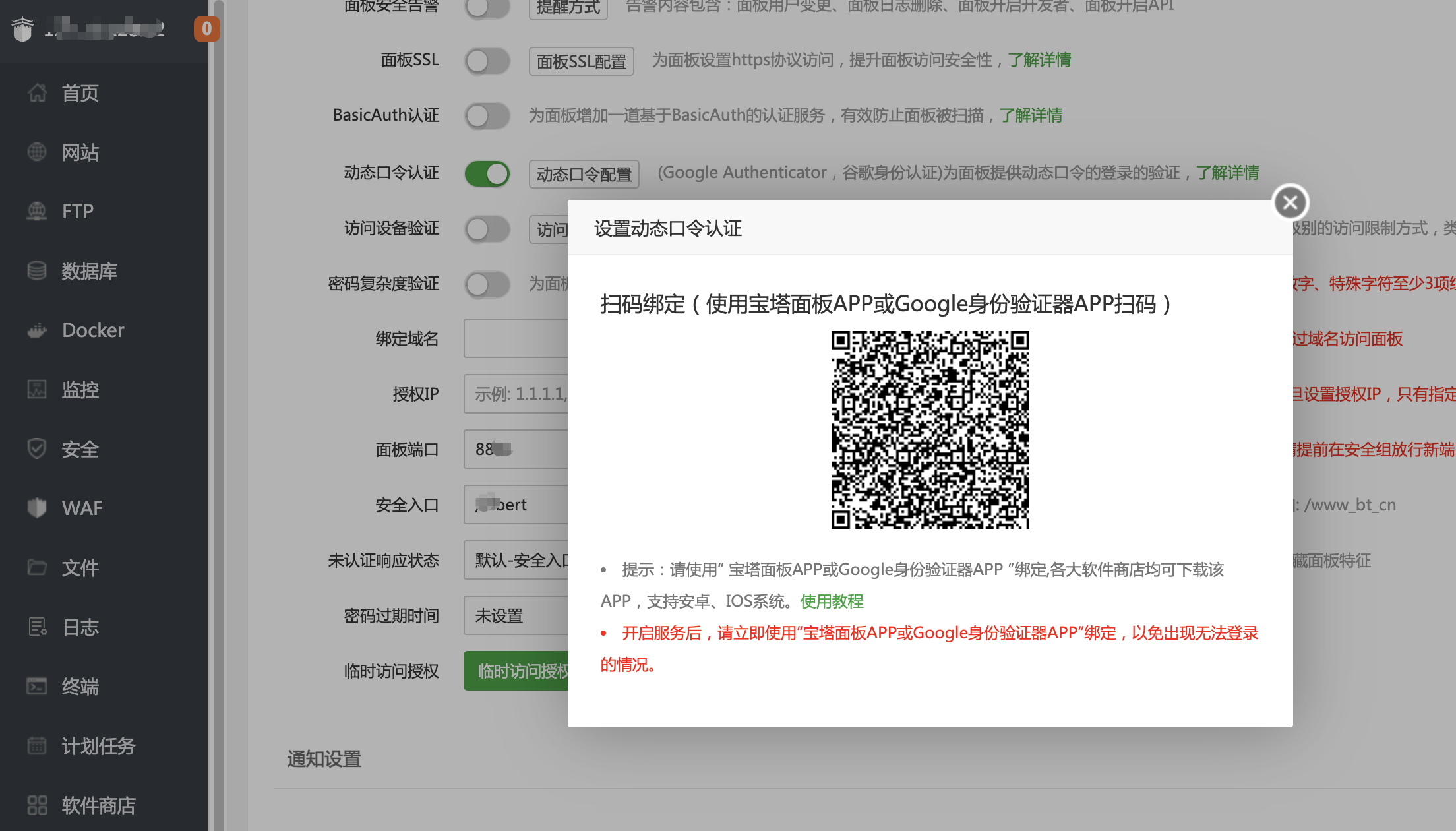Open 监控 in the sidebar menu
Image resolution: width=1456 pixels, height=831 pixels.
point(80,390)
